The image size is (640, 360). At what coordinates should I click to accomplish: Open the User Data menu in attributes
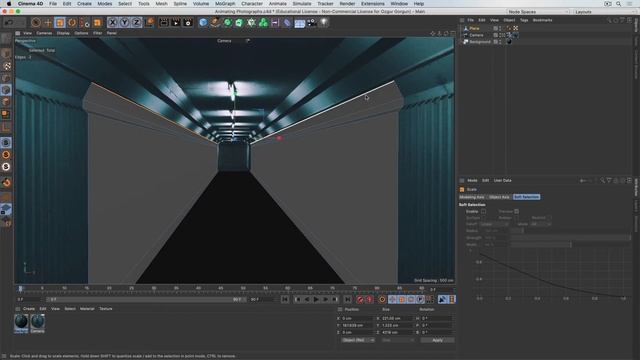pos(502,180)
